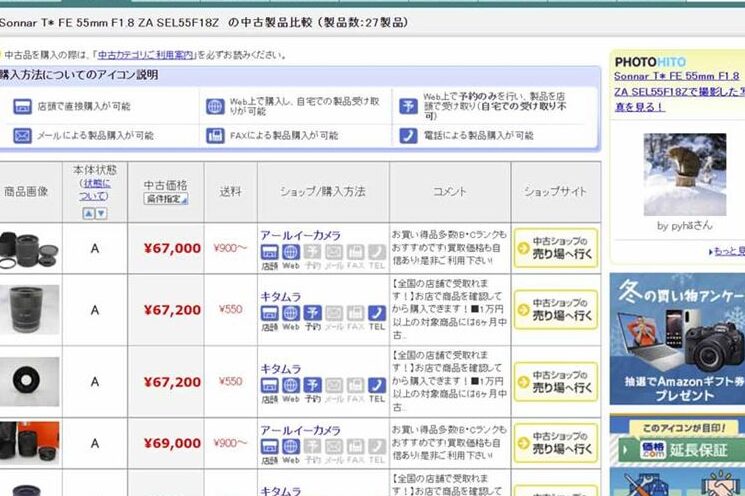This screenshot has width=745, height=496.
Task: Go to shop site for ¥67,000 listing
Action: click(x=556, y=249)
